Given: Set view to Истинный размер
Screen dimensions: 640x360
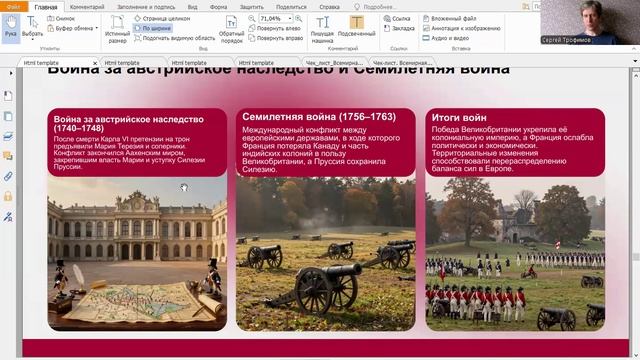Looking at the screenshot, I should point(117,29).
